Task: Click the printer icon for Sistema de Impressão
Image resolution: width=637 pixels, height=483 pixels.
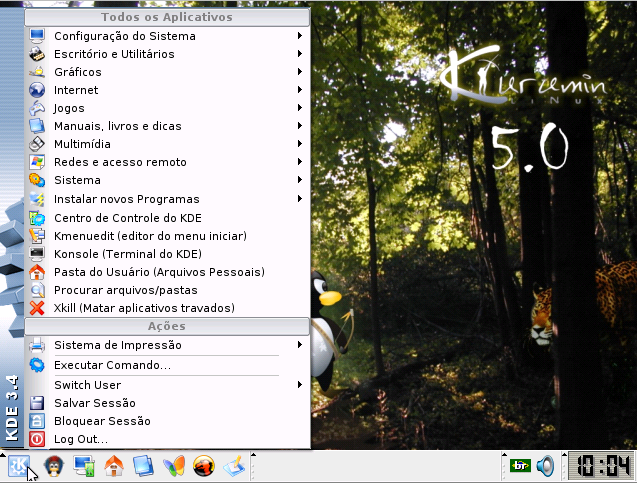Action: [x=37, y=345]
